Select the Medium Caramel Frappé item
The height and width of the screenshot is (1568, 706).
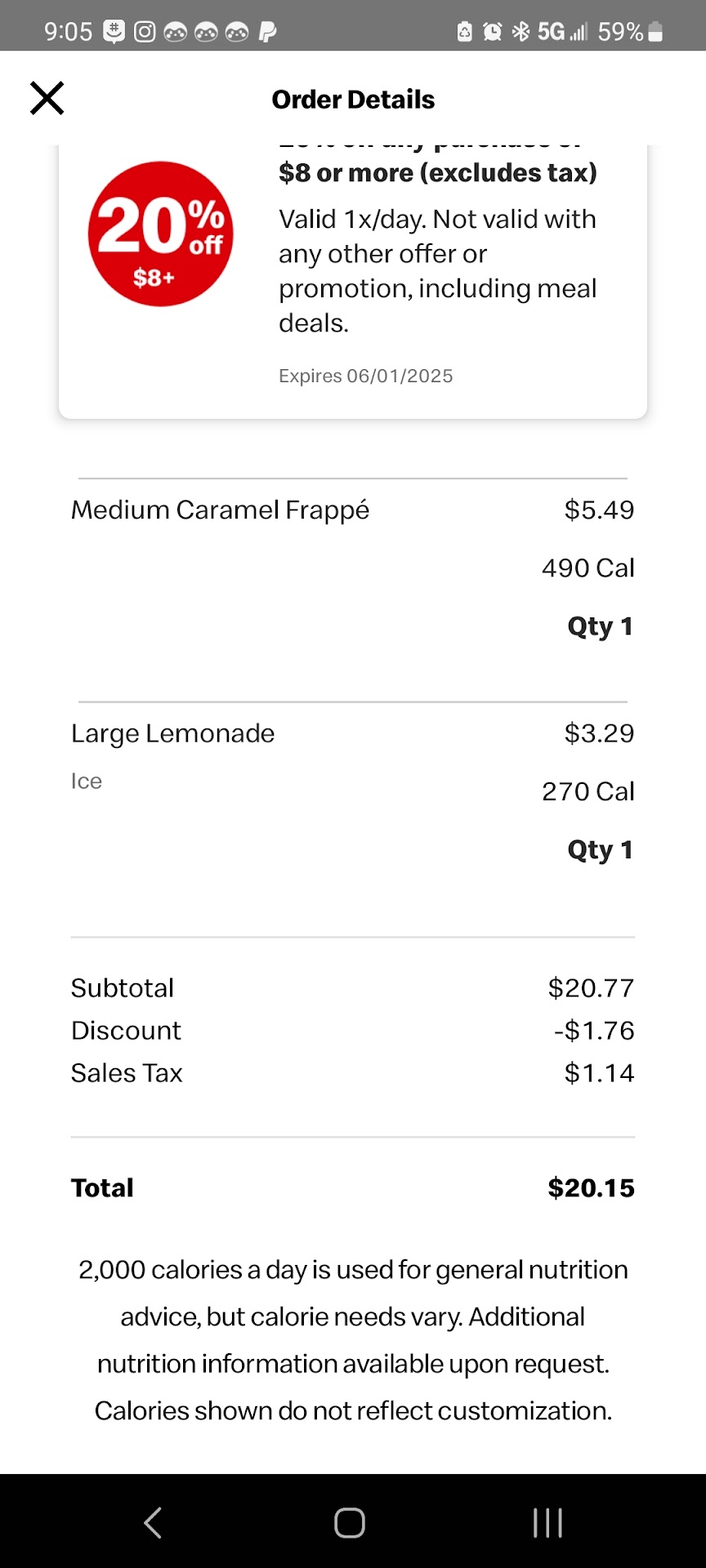click(220, 510)
